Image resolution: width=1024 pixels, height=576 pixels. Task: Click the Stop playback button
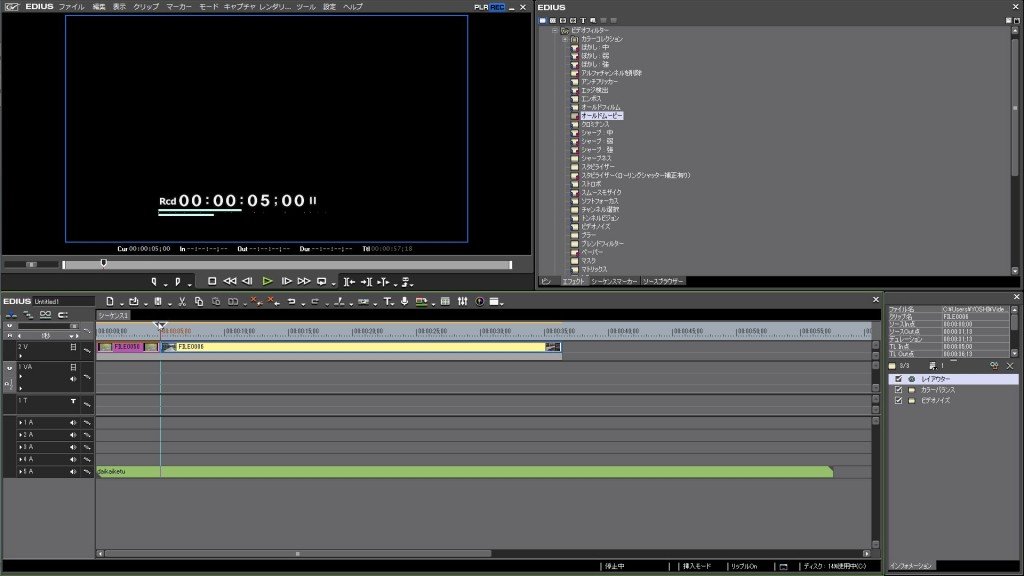[x=212, y=281]
